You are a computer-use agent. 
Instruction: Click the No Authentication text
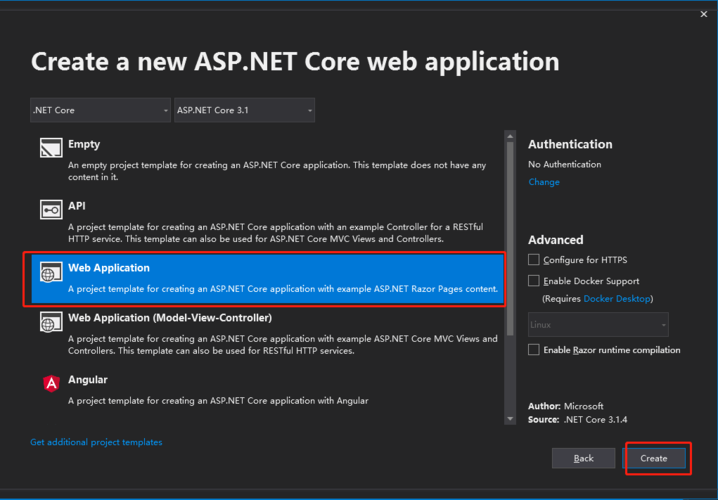(565, 164)
